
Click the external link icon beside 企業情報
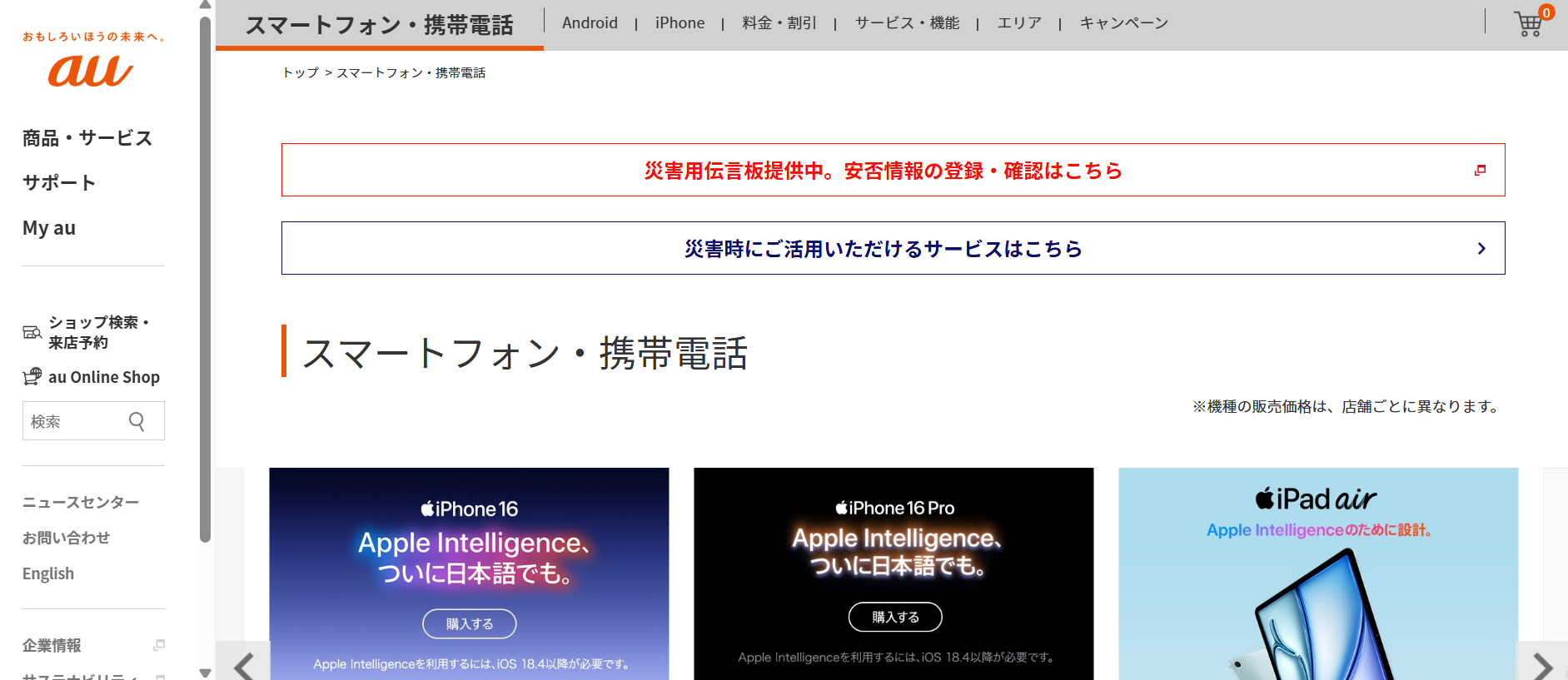pyautogui.click(x=159, y=645)
